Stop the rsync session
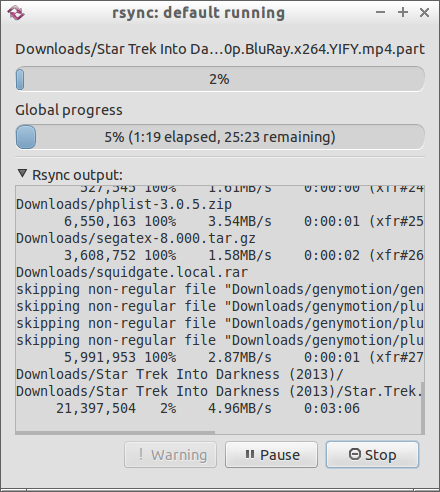This screenshot has width=440, height=492. click(x=372, y=454)
